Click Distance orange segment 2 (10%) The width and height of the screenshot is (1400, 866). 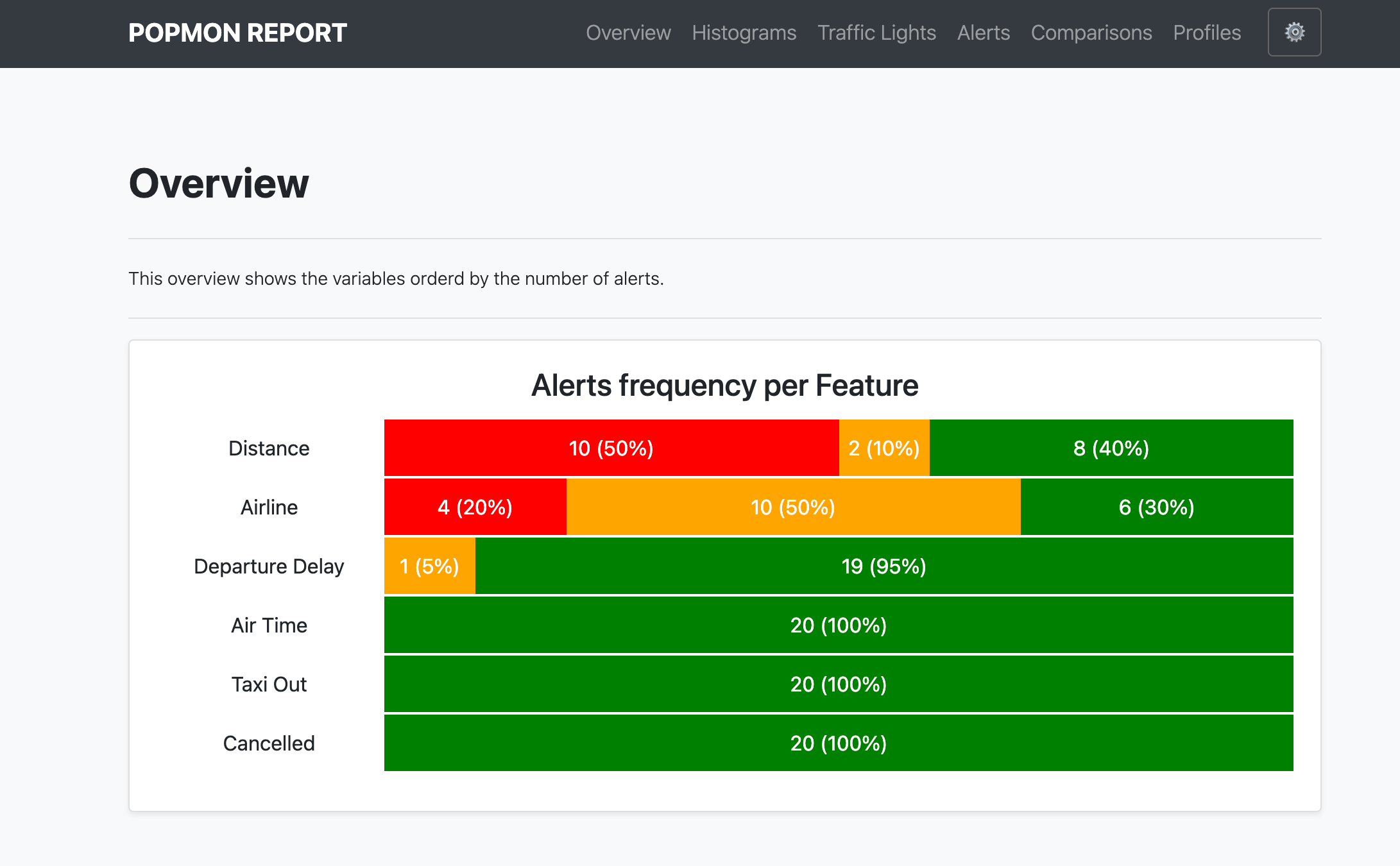pyautogui.click(x=884, y=448)
